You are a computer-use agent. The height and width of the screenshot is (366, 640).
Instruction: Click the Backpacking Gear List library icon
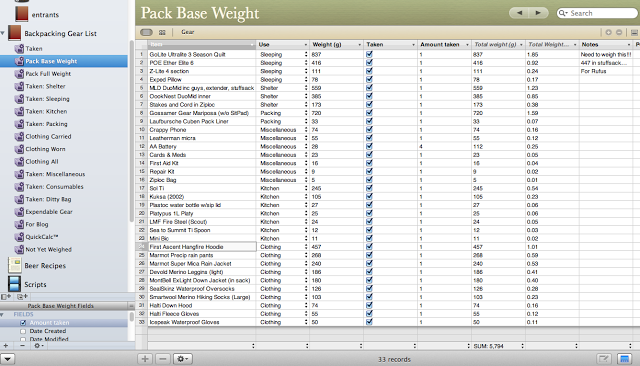(x=15, y=33)
